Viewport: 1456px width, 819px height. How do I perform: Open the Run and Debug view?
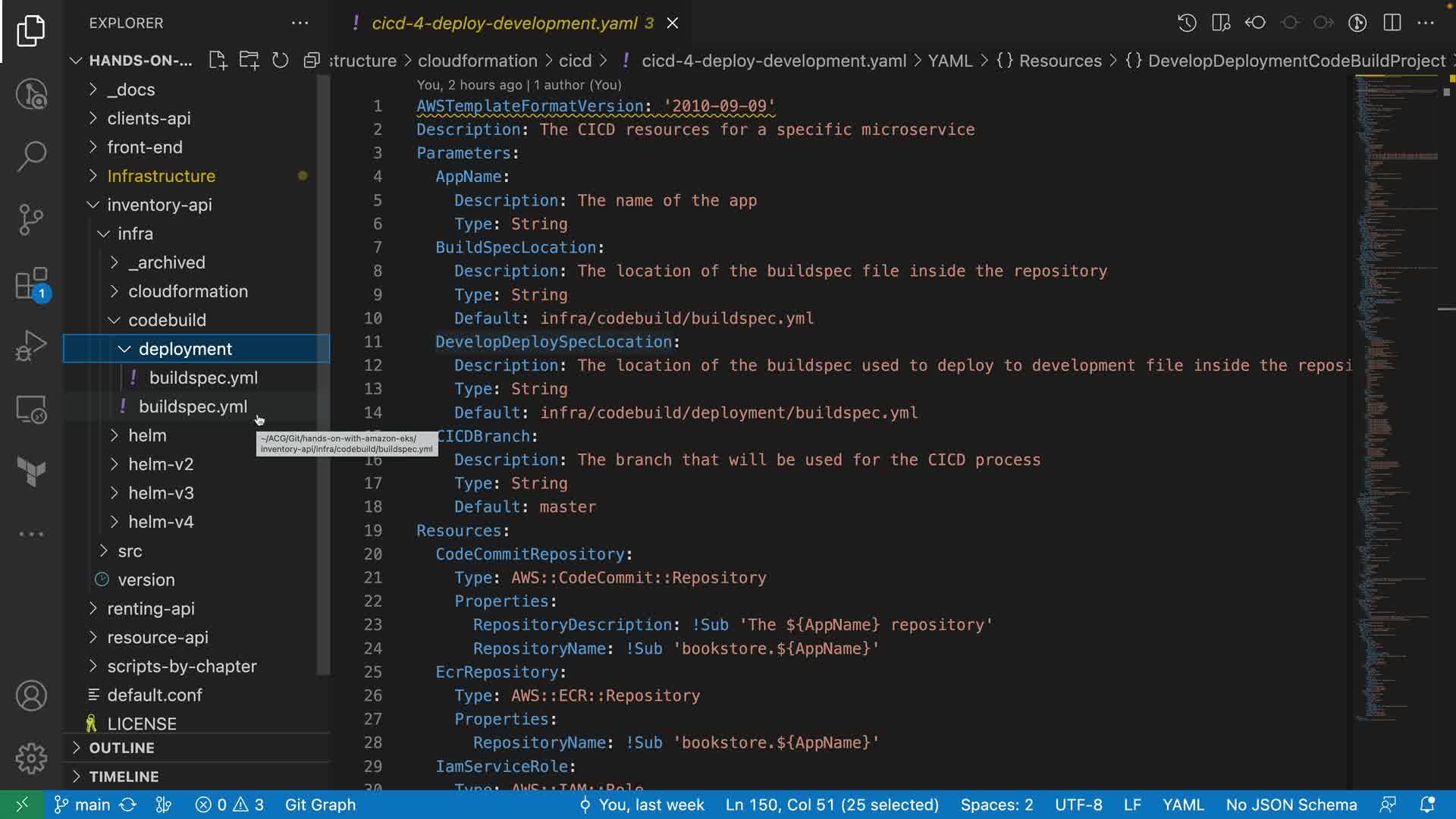[31, 346]
